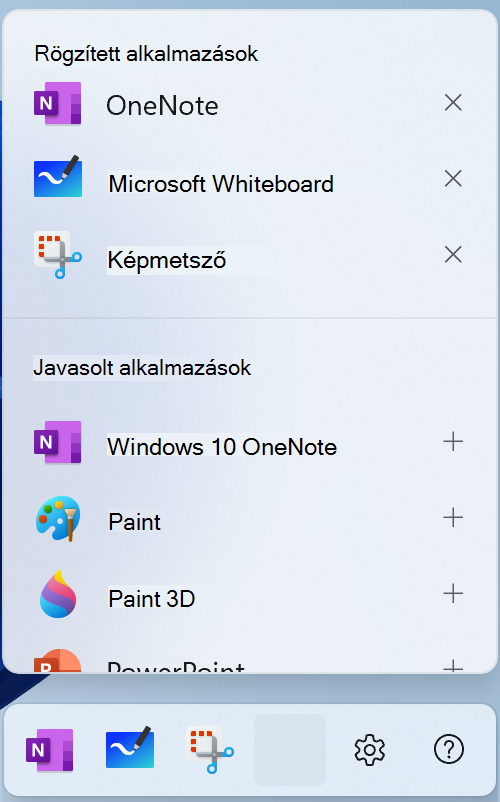Launch Microsoft Whiteboard from the bottom pen bar
Image resolution: width=500 pixels, height=802 pixels.
click(129, 747)
